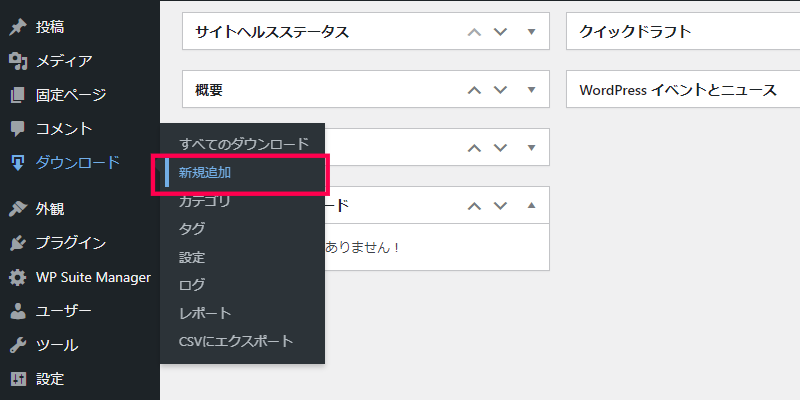Screen dimensions: 800x400
Task: Open レポート in the download submenu
Action: click(x=205, y=313)
